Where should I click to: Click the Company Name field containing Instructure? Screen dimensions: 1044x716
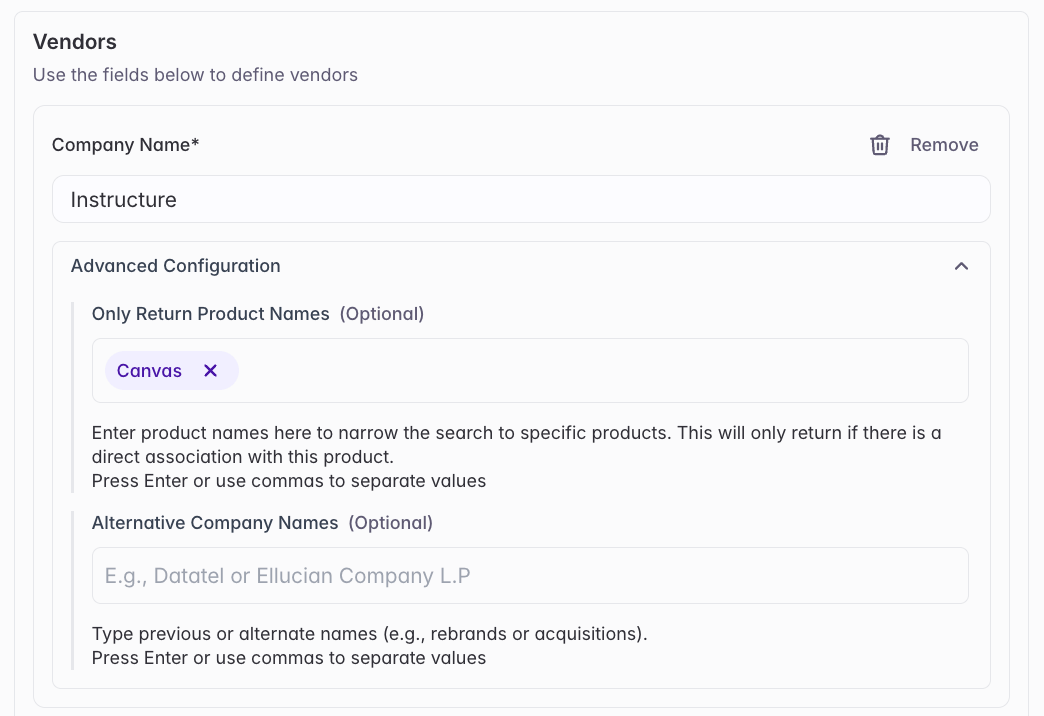point(521,199)
